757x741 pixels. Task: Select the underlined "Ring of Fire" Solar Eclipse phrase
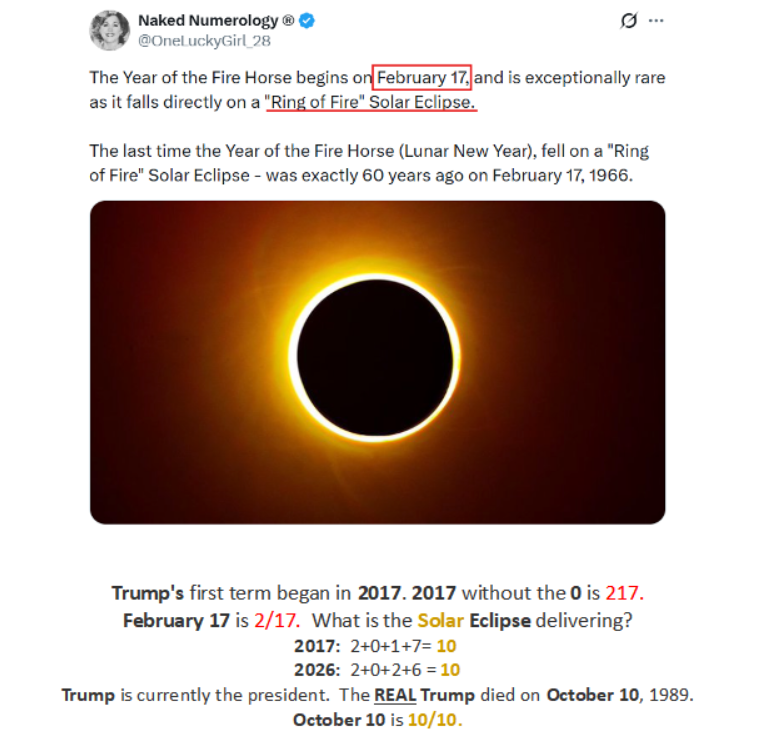coord(371,102)
